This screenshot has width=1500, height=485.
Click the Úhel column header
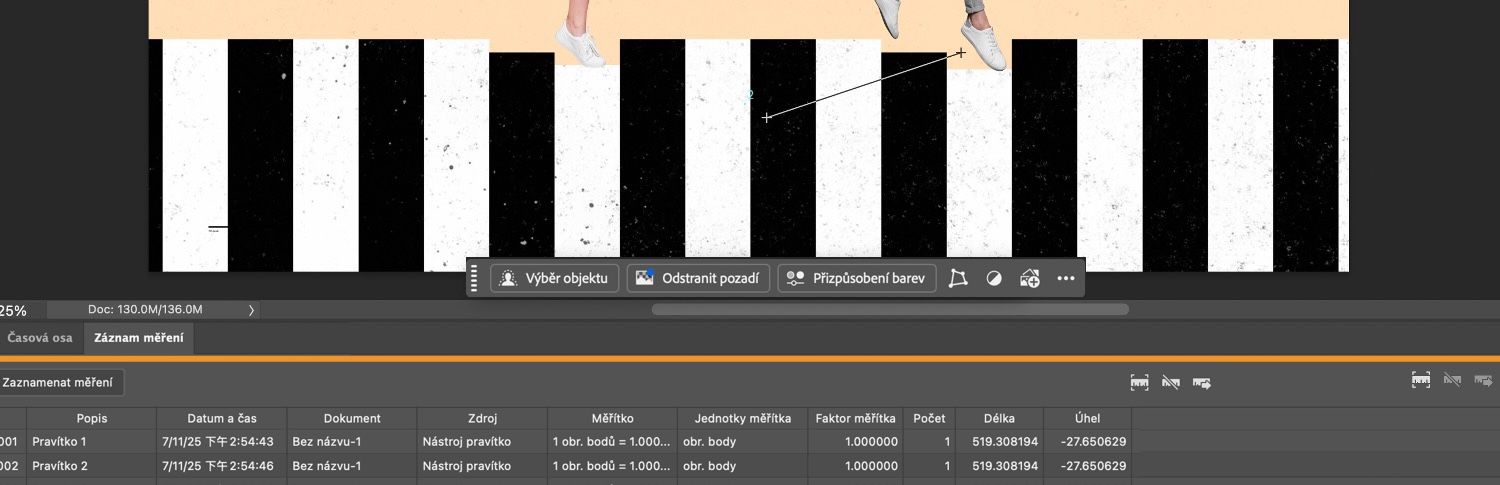tap(1087, 418)
